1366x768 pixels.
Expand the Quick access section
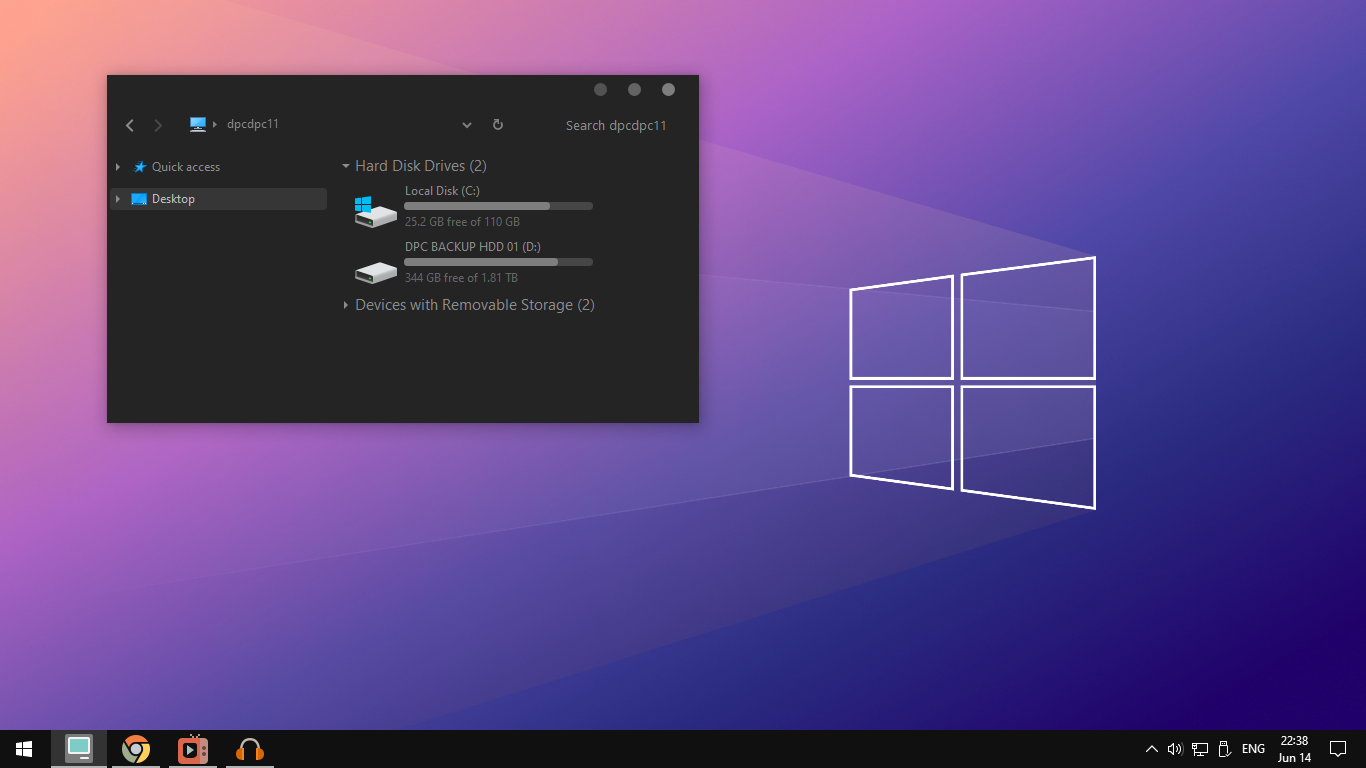tap(117, 167)
